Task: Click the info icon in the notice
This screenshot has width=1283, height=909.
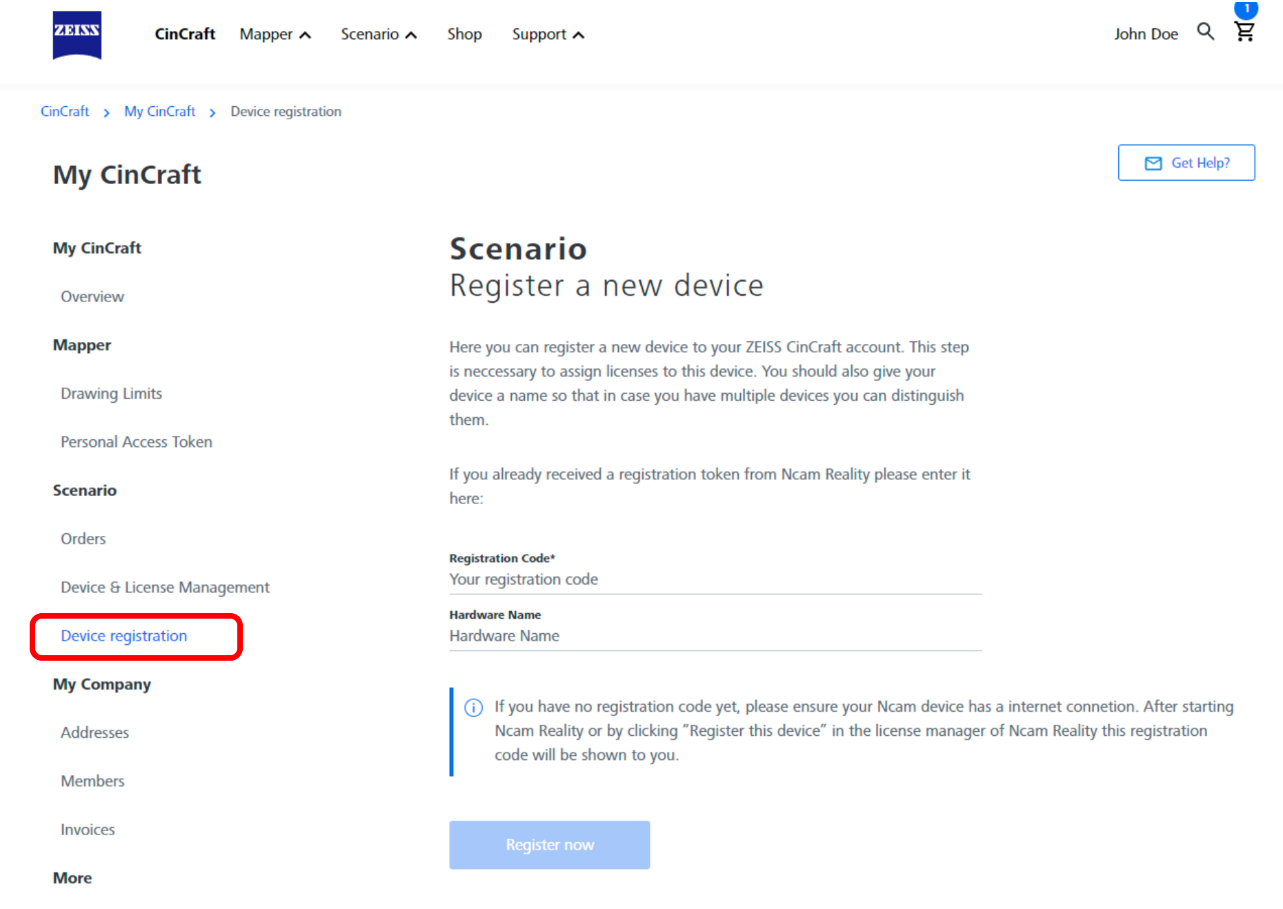Action: tap(474, 708)
